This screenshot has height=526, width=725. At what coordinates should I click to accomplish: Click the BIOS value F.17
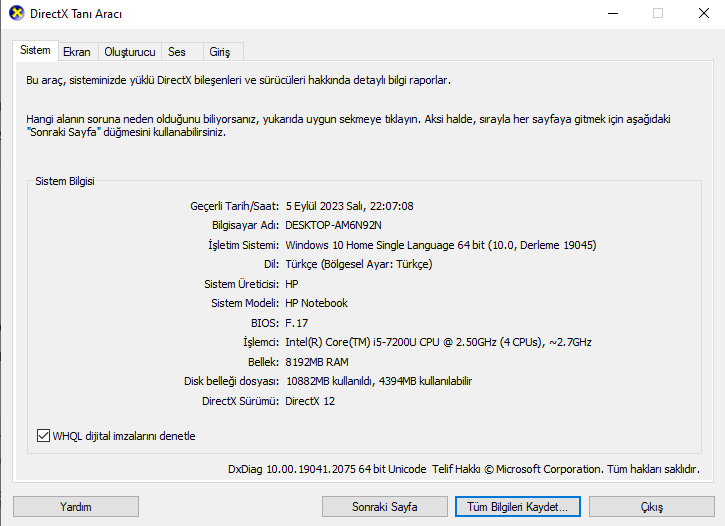click(x=296, y=323)
